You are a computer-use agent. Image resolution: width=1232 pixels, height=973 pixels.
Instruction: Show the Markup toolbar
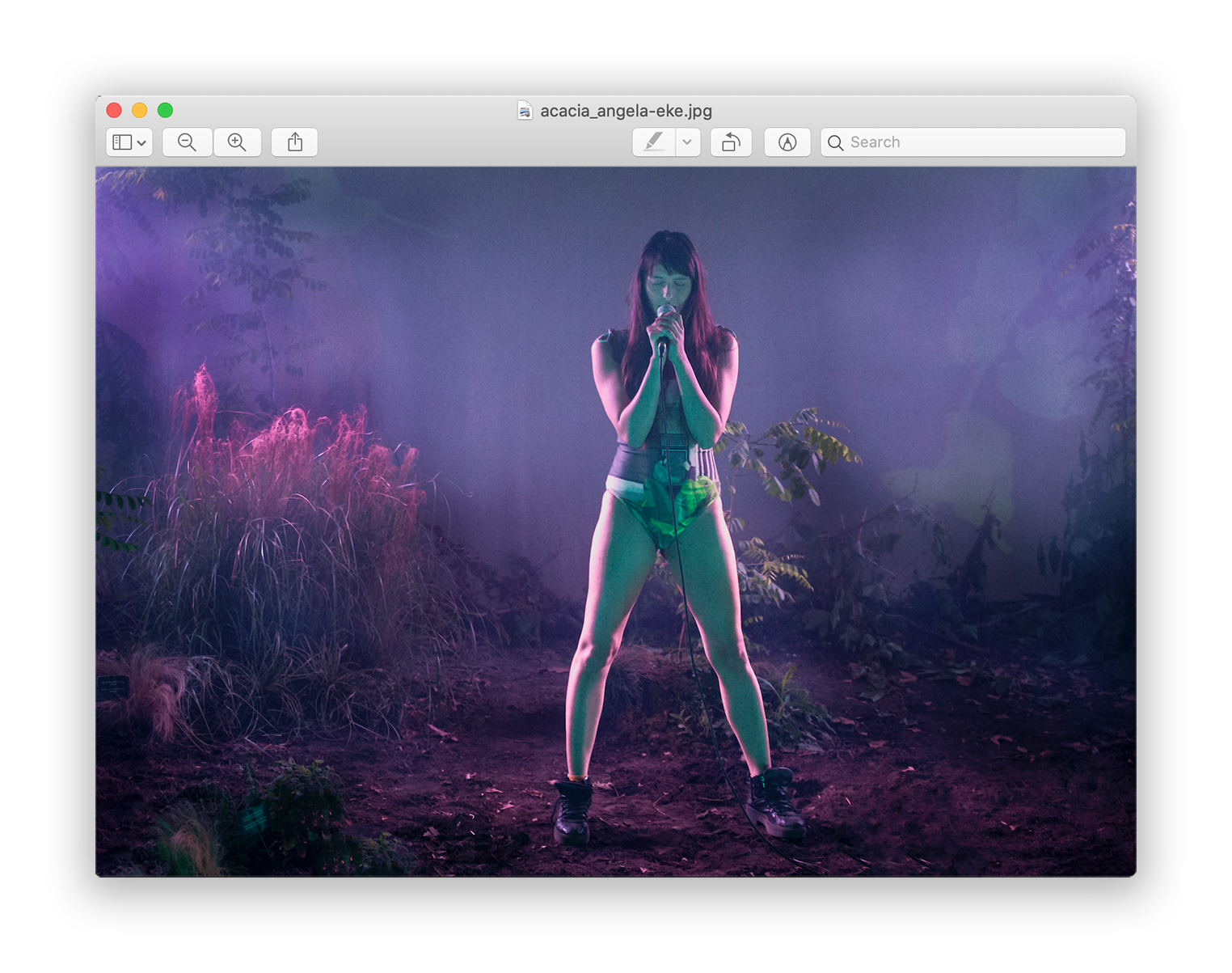pos(787,142)
